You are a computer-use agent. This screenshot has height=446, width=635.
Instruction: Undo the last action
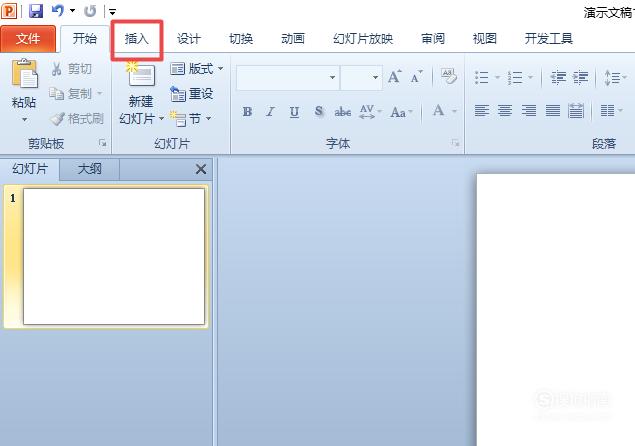pyautogui.click(x=58, y=11)
